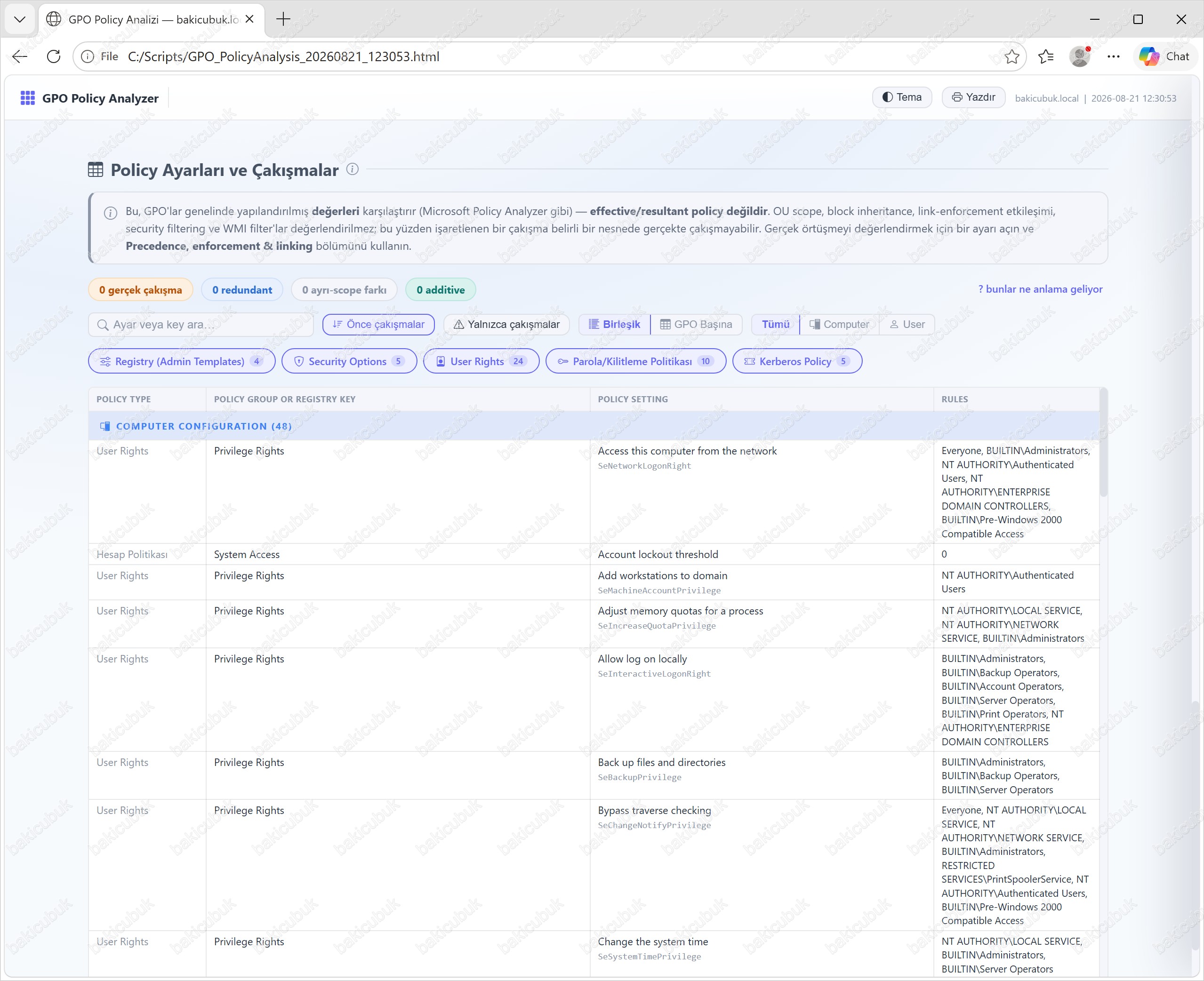Select the 'Back up files and directories' setting
The width and height of the screenshot is (1204, 981).
662,762
